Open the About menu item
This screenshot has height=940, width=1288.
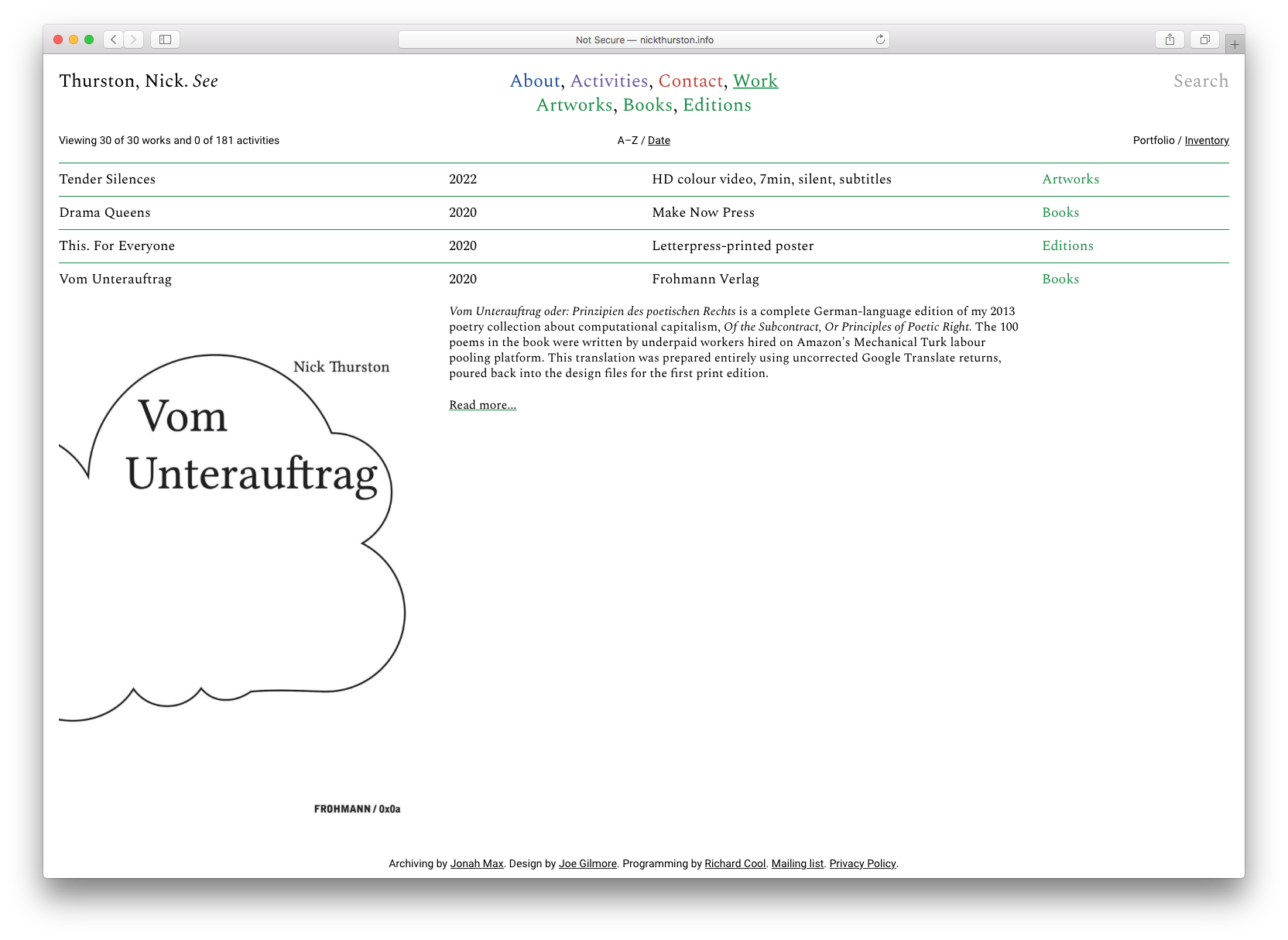click(x=535, y=81)
